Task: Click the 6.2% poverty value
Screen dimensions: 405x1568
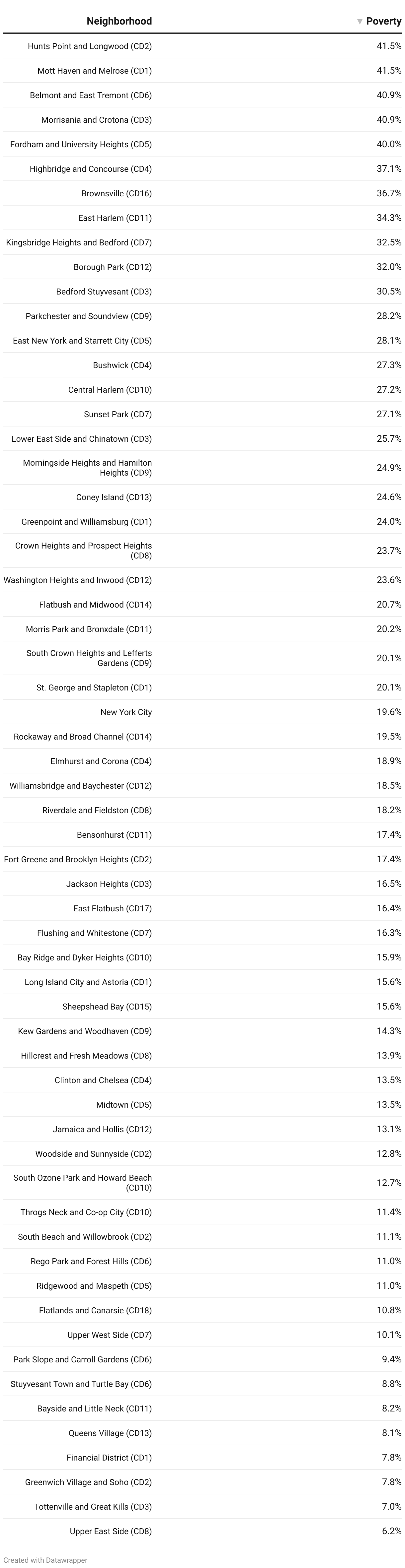Action: (391, 1532)
